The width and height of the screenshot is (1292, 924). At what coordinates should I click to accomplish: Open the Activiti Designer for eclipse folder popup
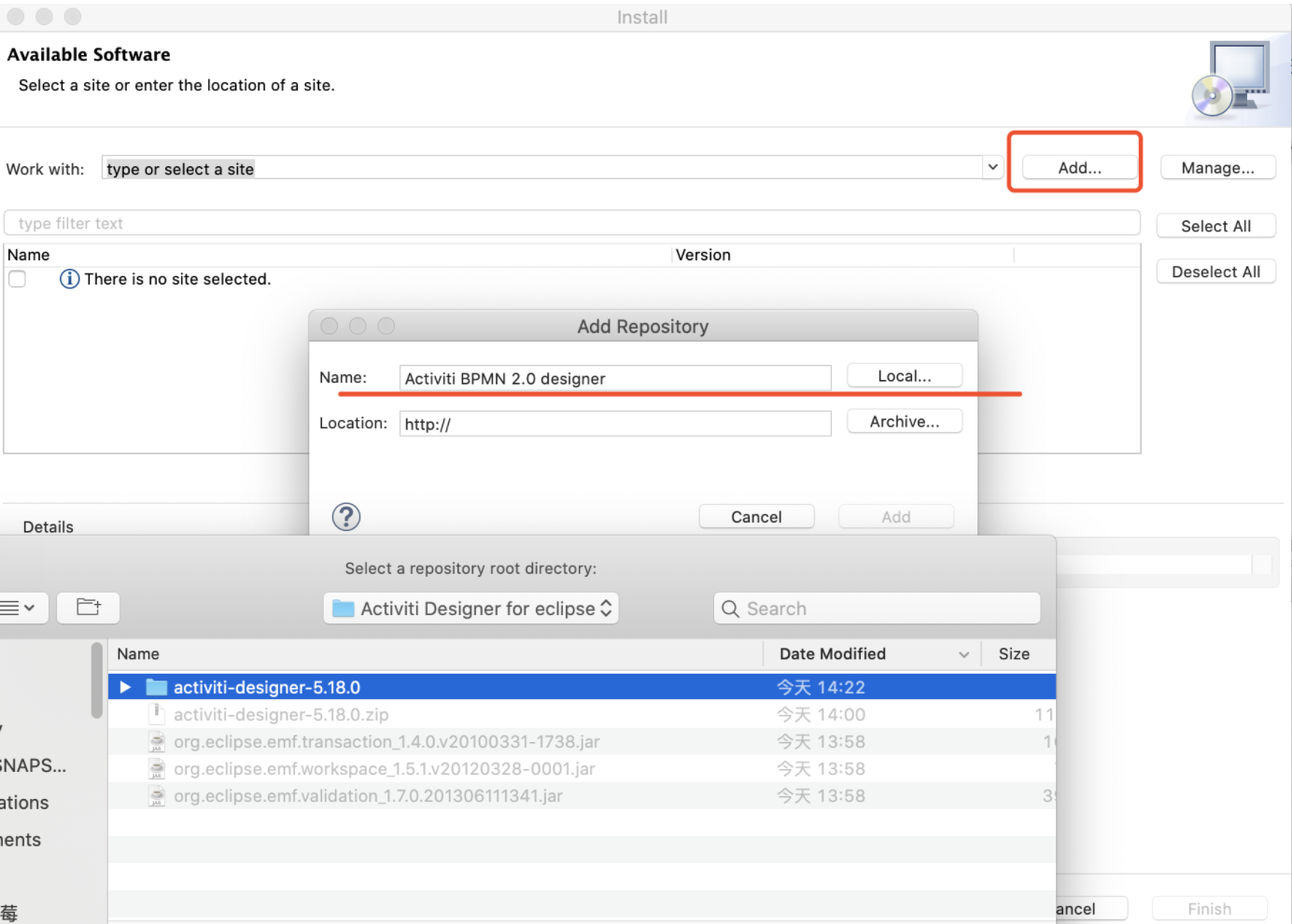pyautogui.click(x=471, y=609)
